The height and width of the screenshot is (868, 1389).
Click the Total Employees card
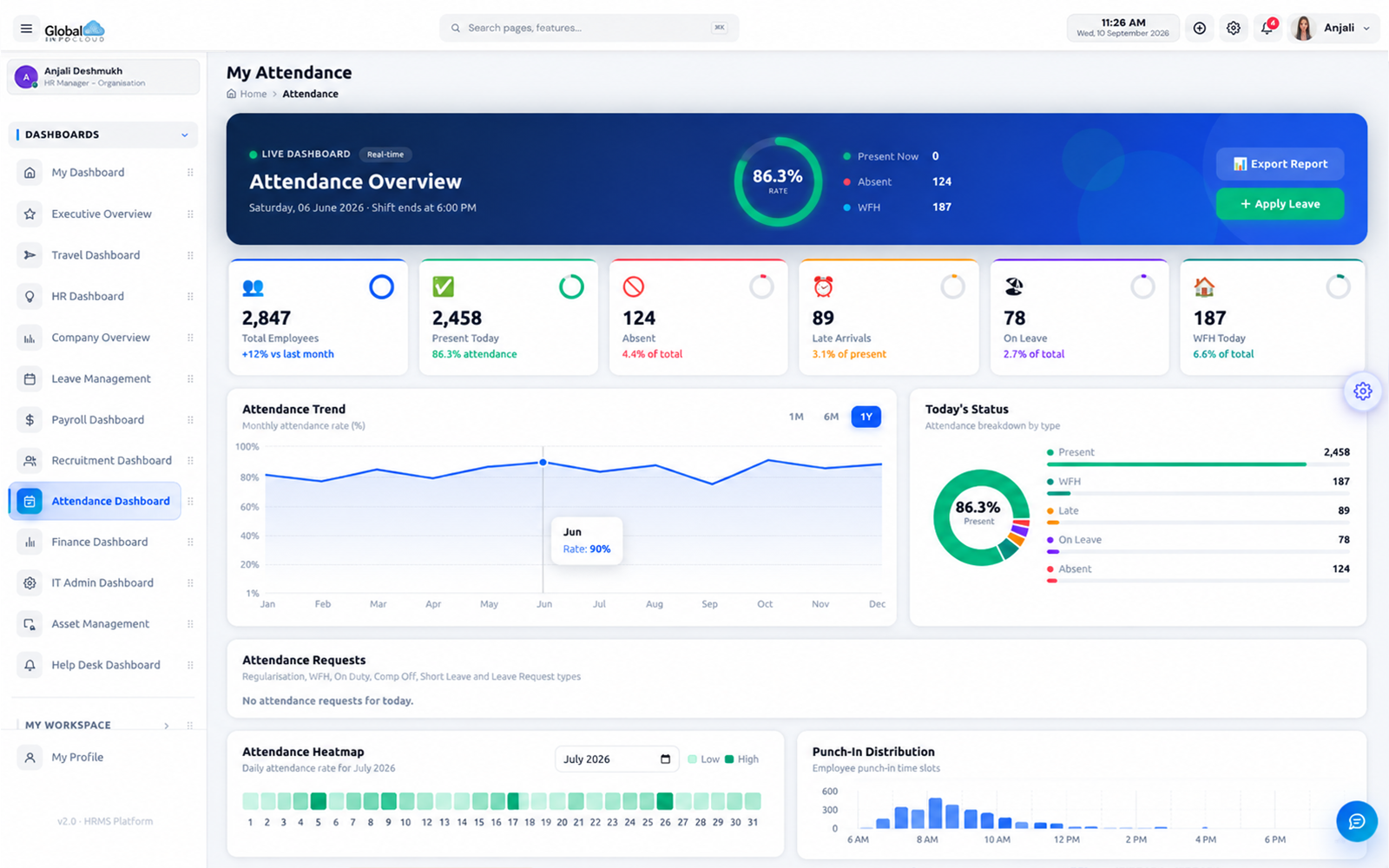pos(318,318)
